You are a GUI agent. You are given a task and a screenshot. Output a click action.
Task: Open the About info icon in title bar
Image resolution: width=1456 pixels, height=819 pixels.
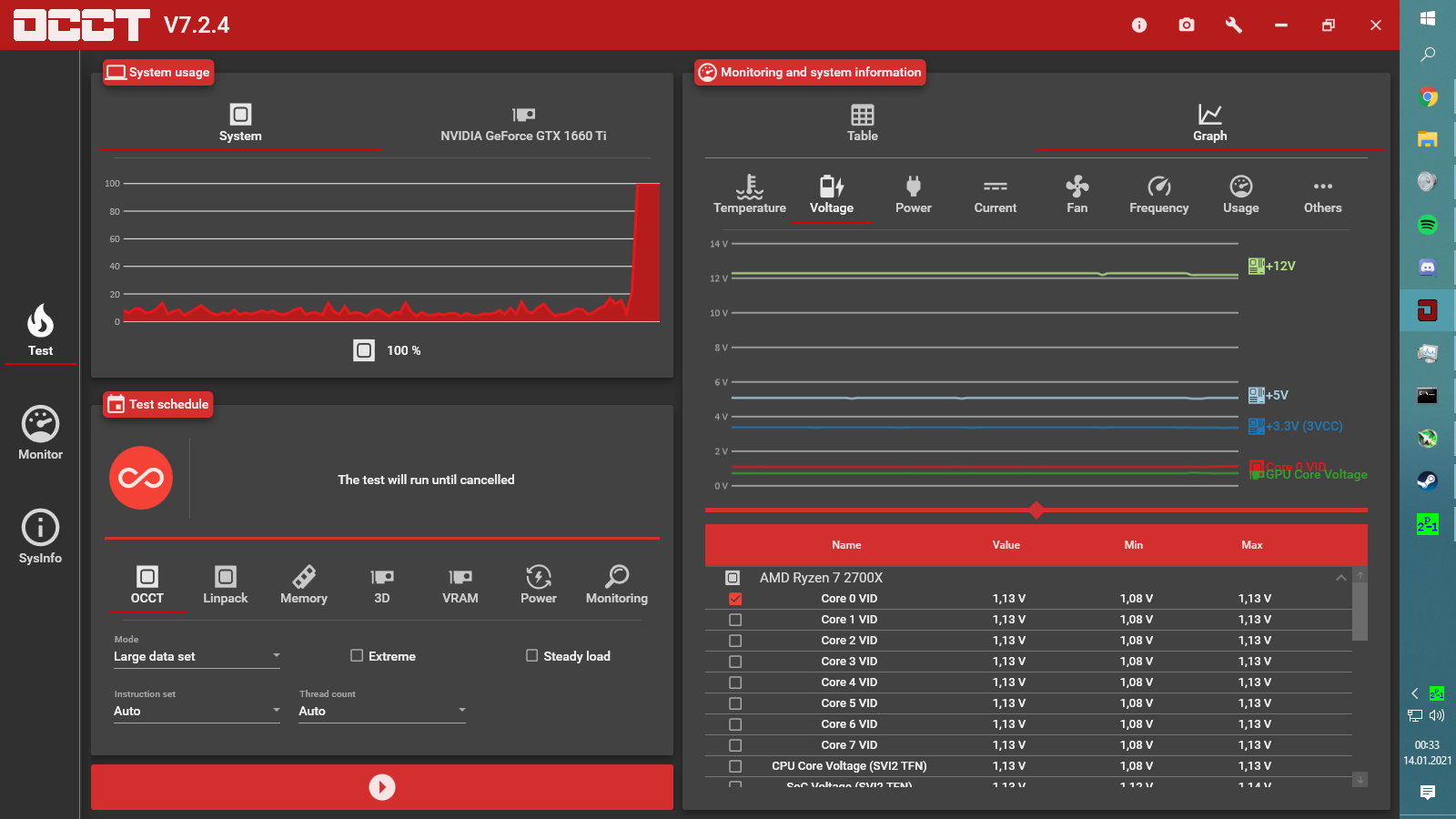(x=1139, y=25)
